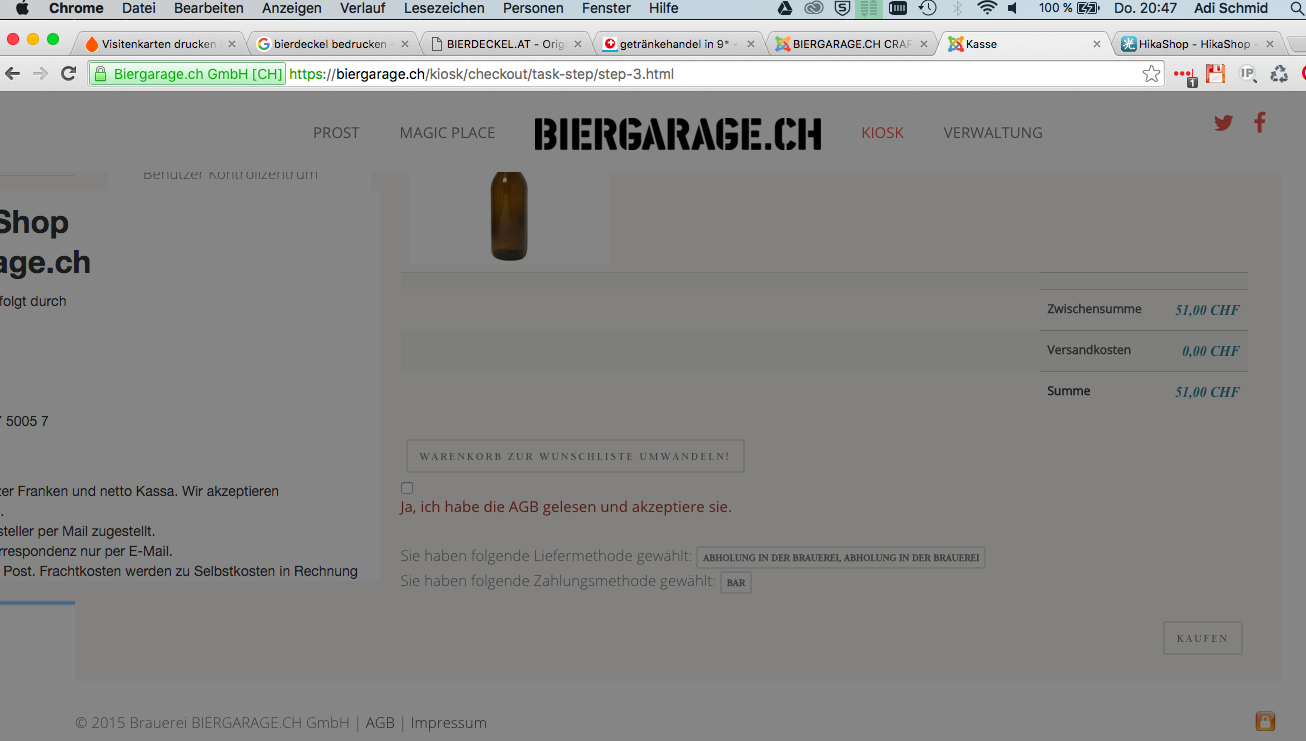Open the Apple menu
The width and height of the screenshot is (1306, 741).
(x=22, y=9)
